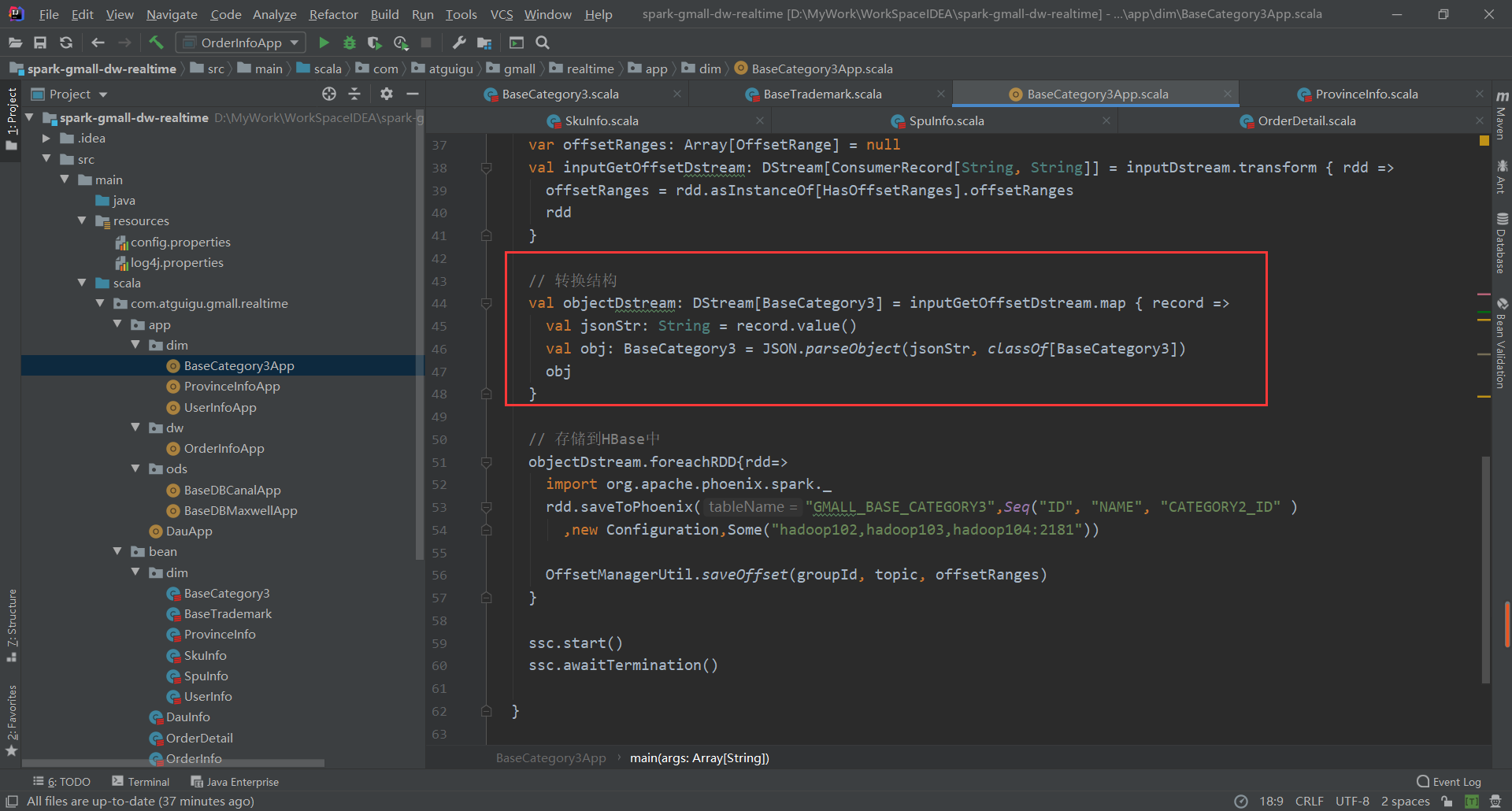Locate current file with the target icon

329,94
